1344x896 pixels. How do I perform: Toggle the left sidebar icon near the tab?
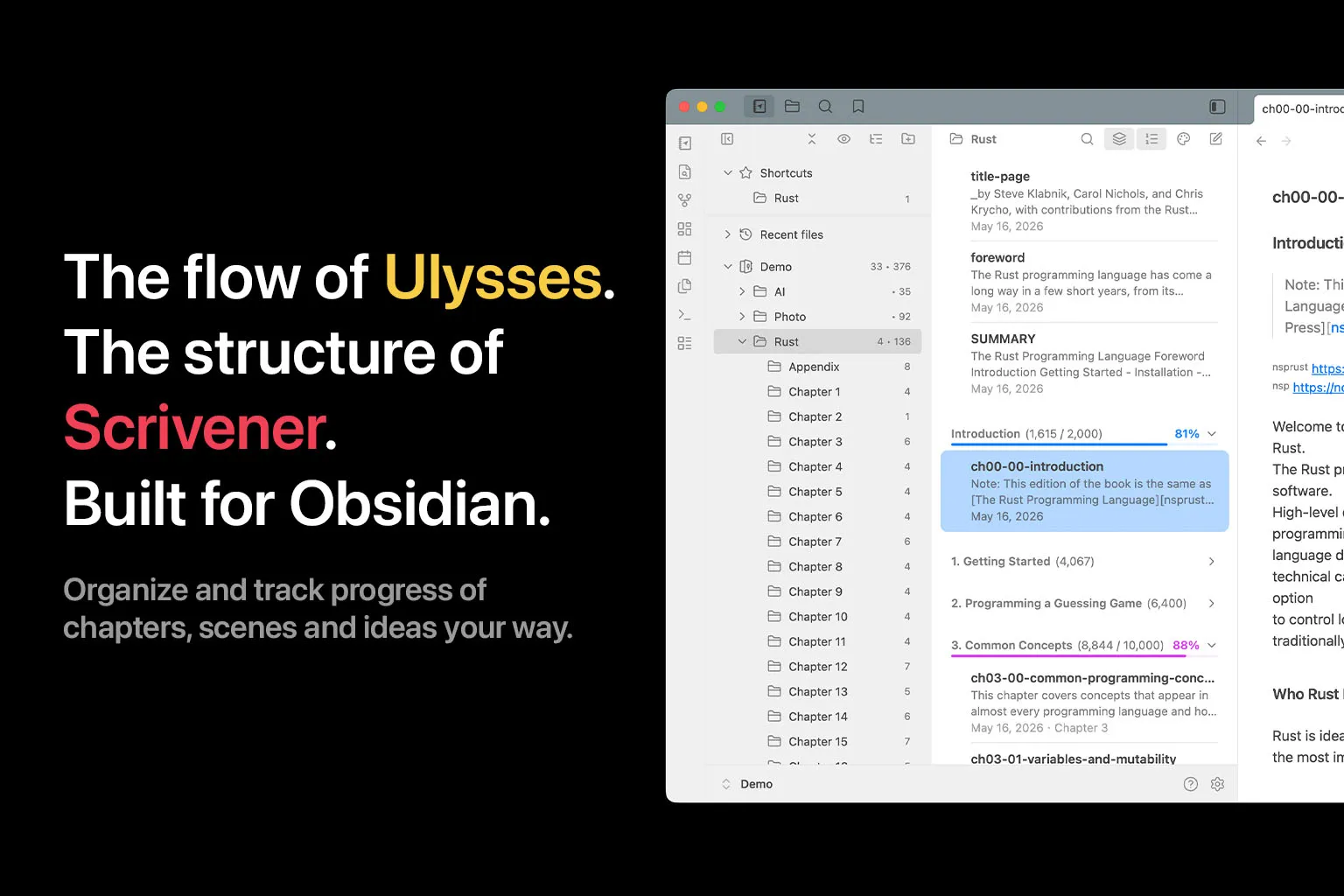point(1217,107)
